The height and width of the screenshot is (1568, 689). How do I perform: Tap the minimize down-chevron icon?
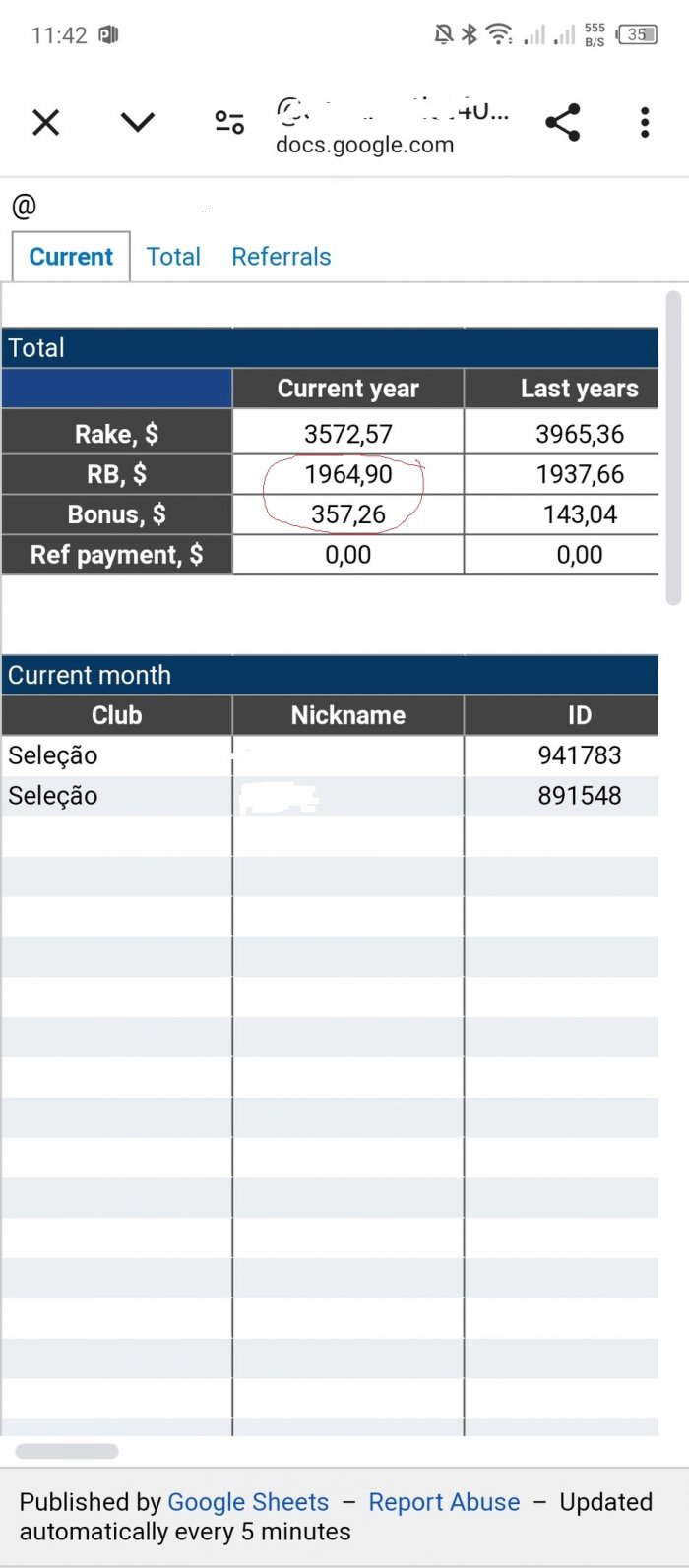point(138,122)
